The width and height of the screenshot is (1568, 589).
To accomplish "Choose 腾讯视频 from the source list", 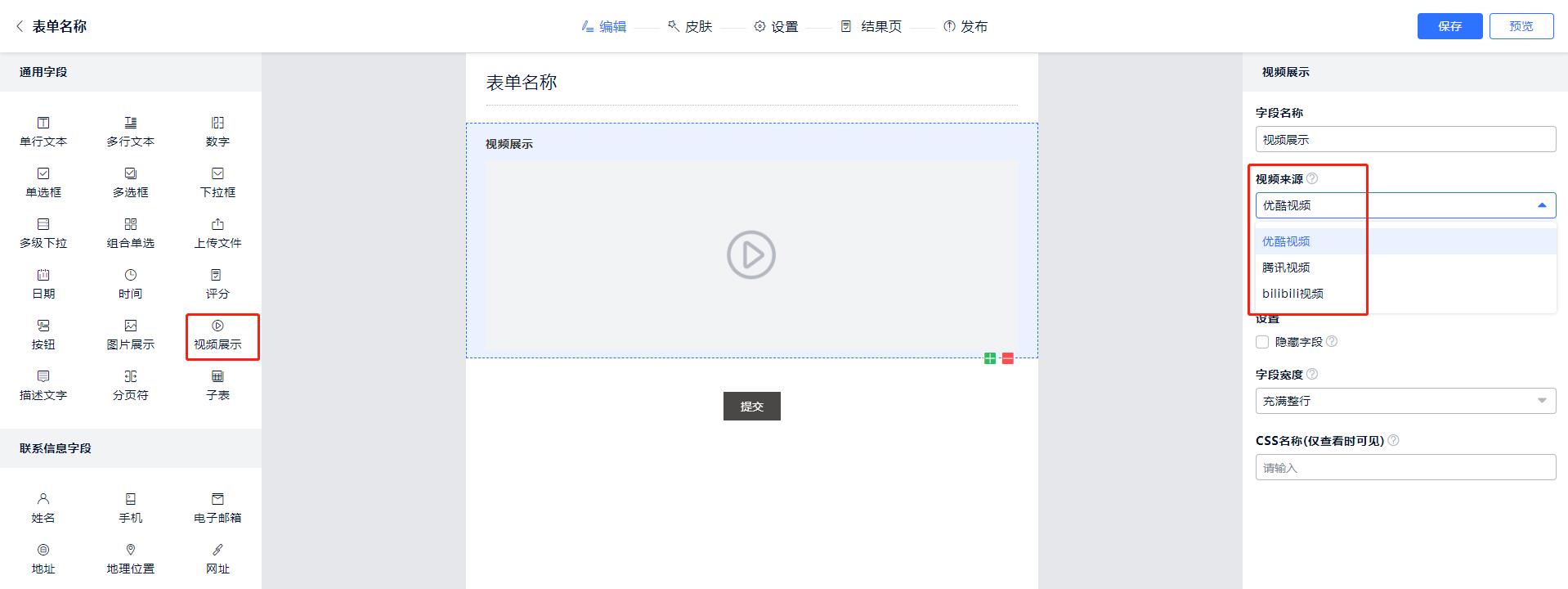I will coord(1286,268).
